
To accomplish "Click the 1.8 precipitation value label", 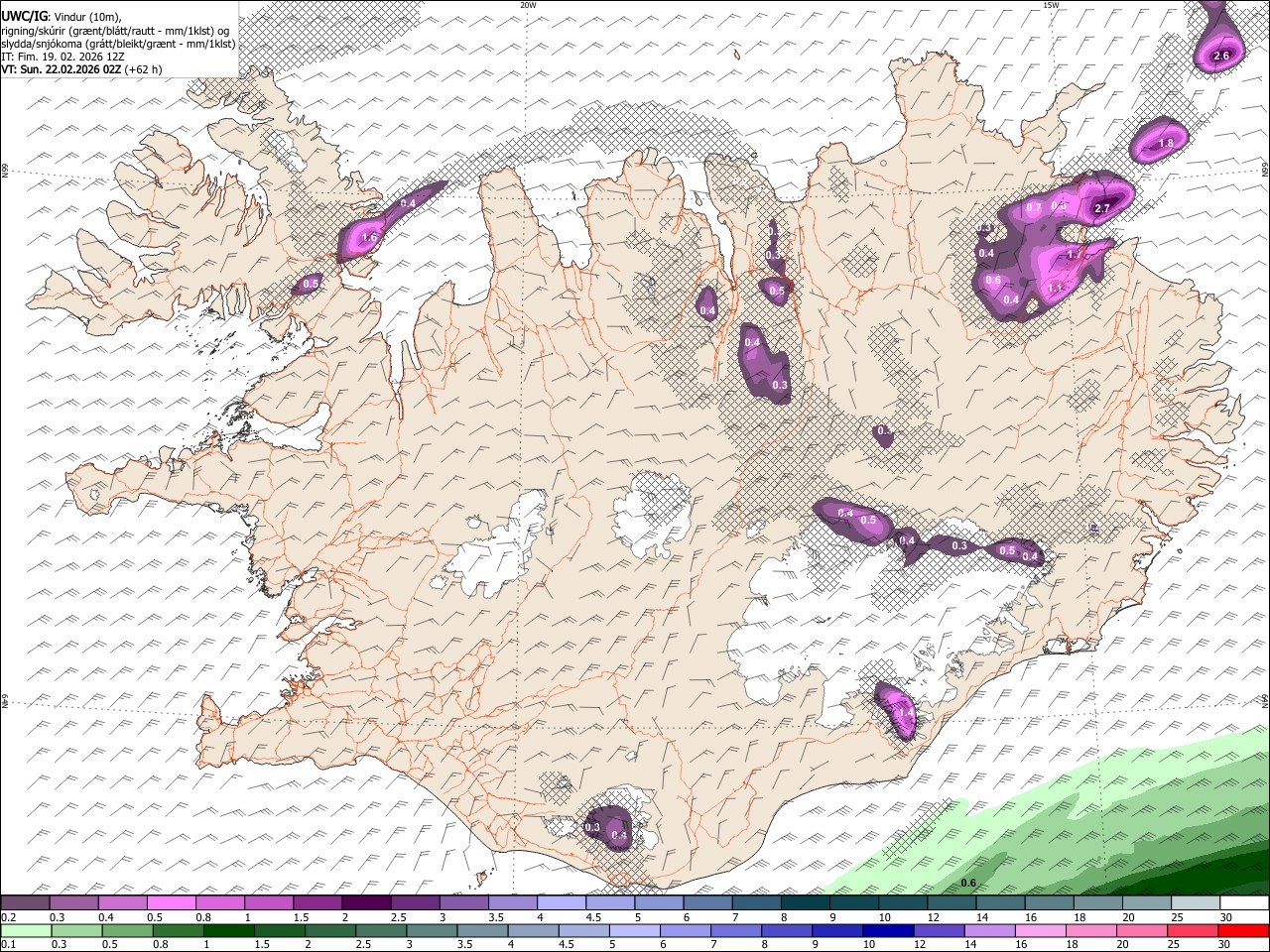I will click(x=1166, y=144).
